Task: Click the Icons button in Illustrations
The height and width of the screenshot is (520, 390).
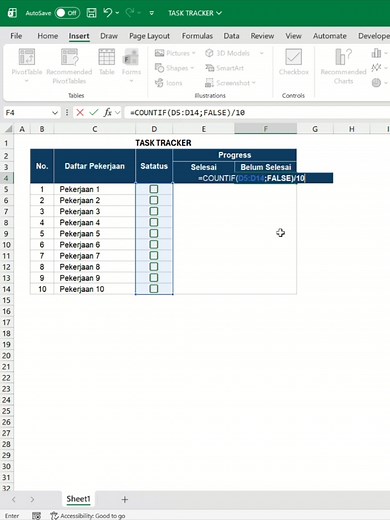Action: 169,83
